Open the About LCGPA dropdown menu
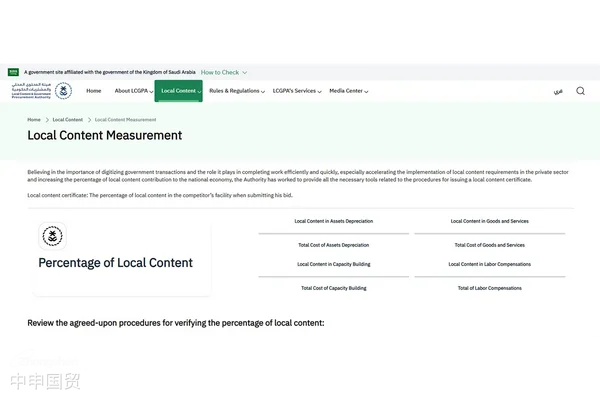The image size is (600, 400). click(x=133, y=91)
